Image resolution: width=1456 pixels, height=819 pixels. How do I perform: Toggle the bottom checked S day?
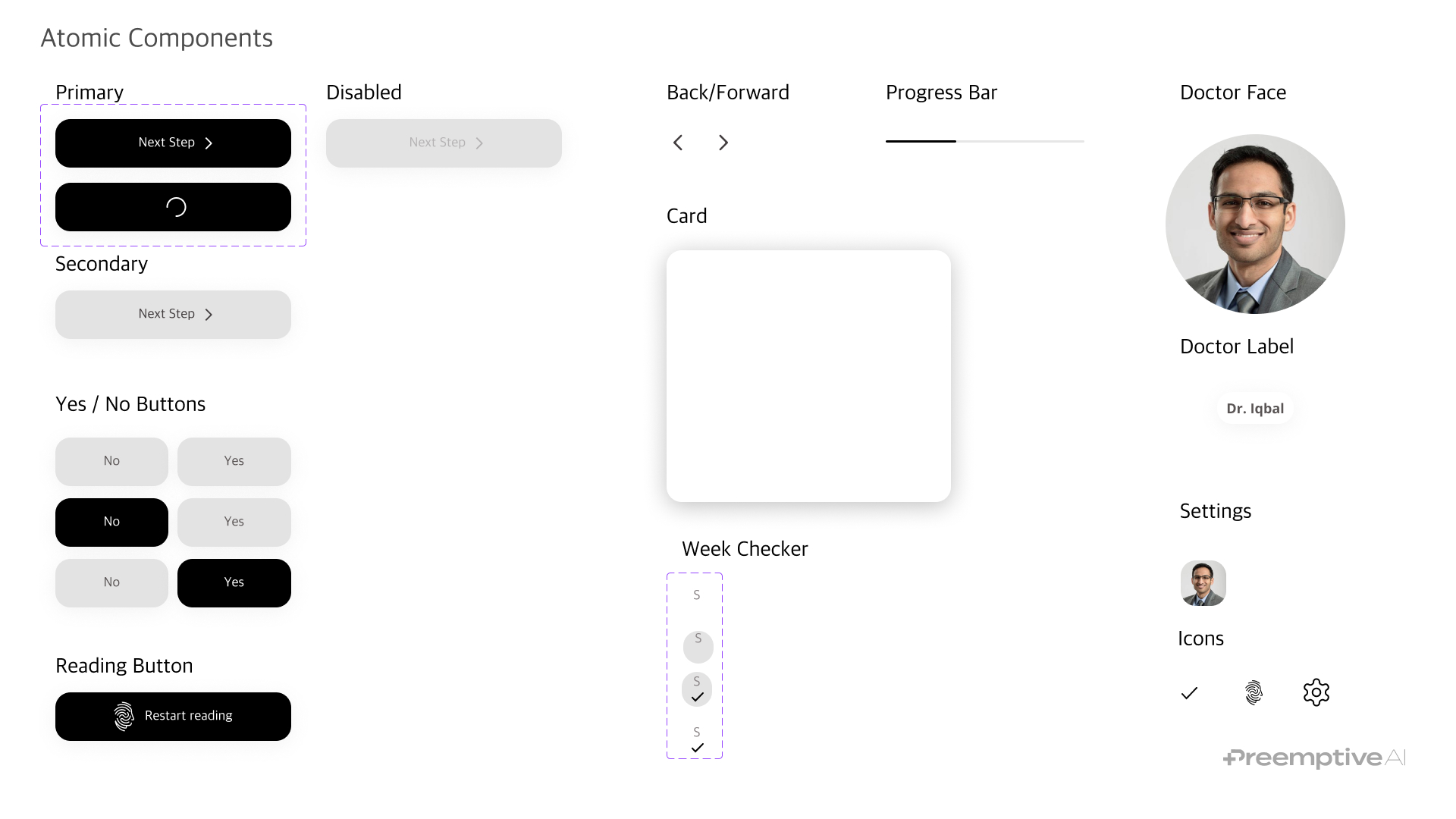697,739
